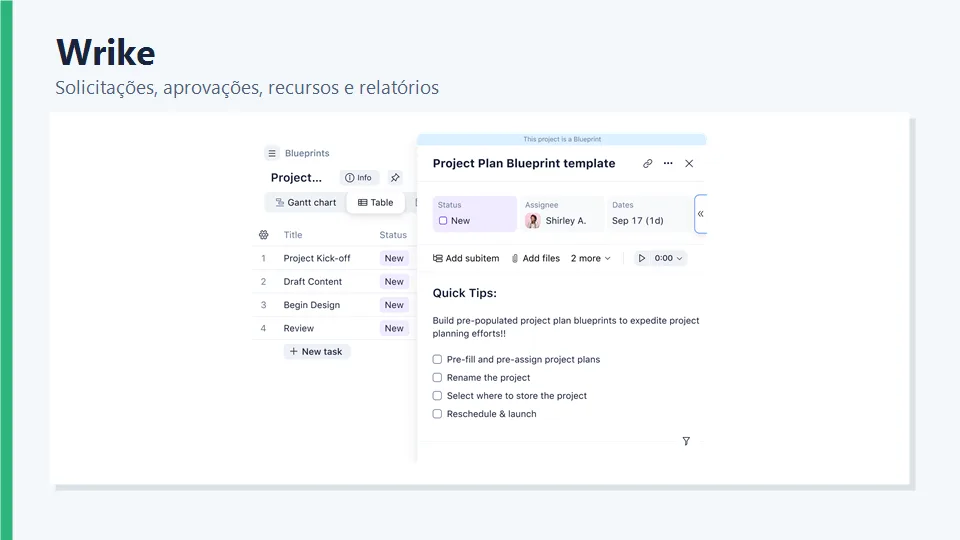Image resolution: width=960 pixels, height=540 pixels.
Task: Click the Quick Tips heading
Action: [x=465, y=293]
